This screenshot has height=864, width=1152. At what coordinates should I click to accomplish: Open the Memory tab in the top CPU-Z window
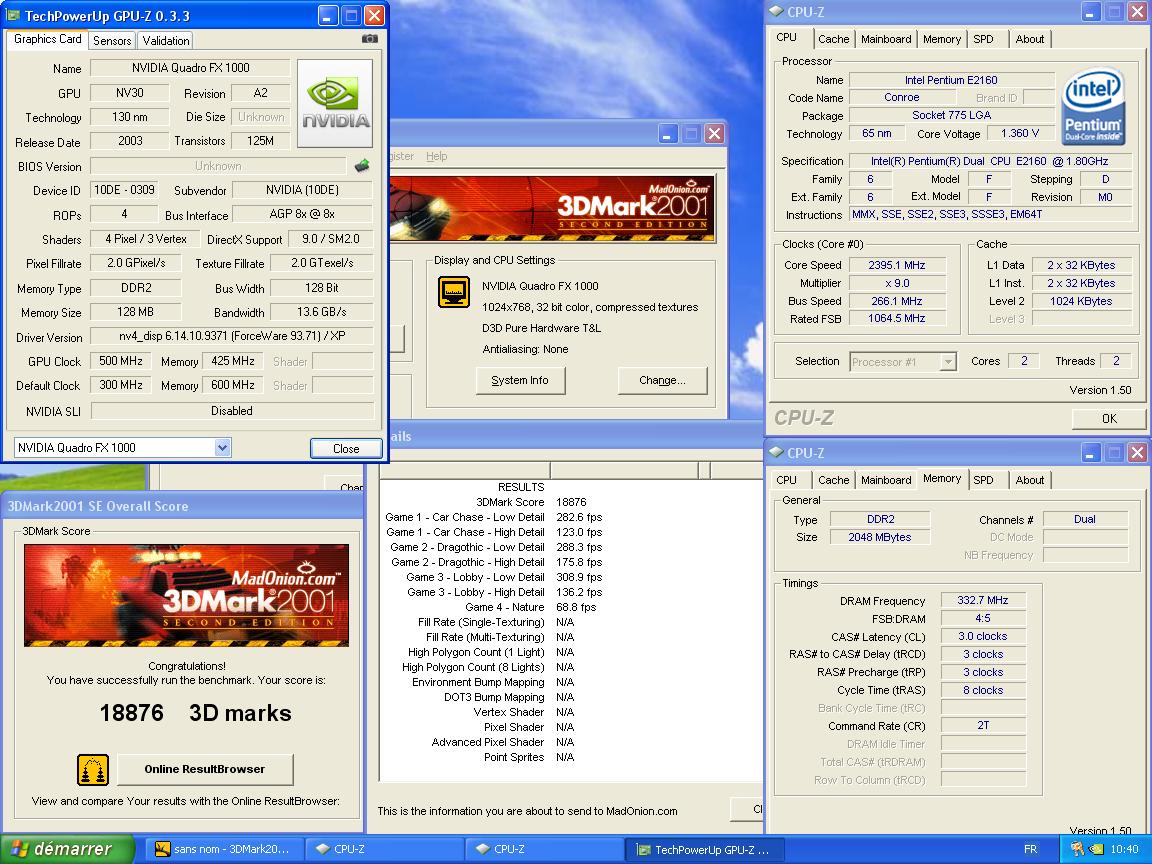pyautogui.click(x=942, y=39)
